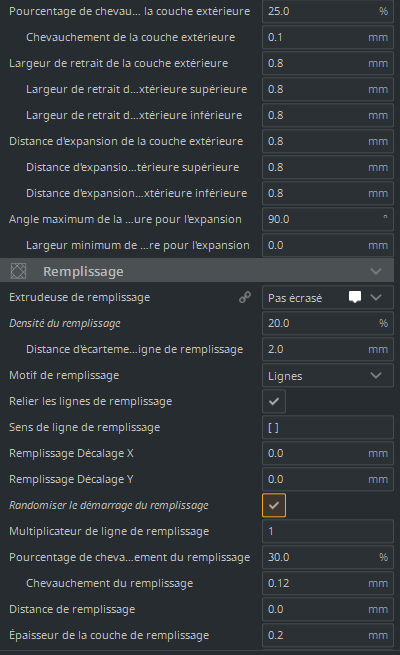Select the Multiplicateur de ligne de remplissage field
This screenshot has width=400, height=655.
coord(328,531)
